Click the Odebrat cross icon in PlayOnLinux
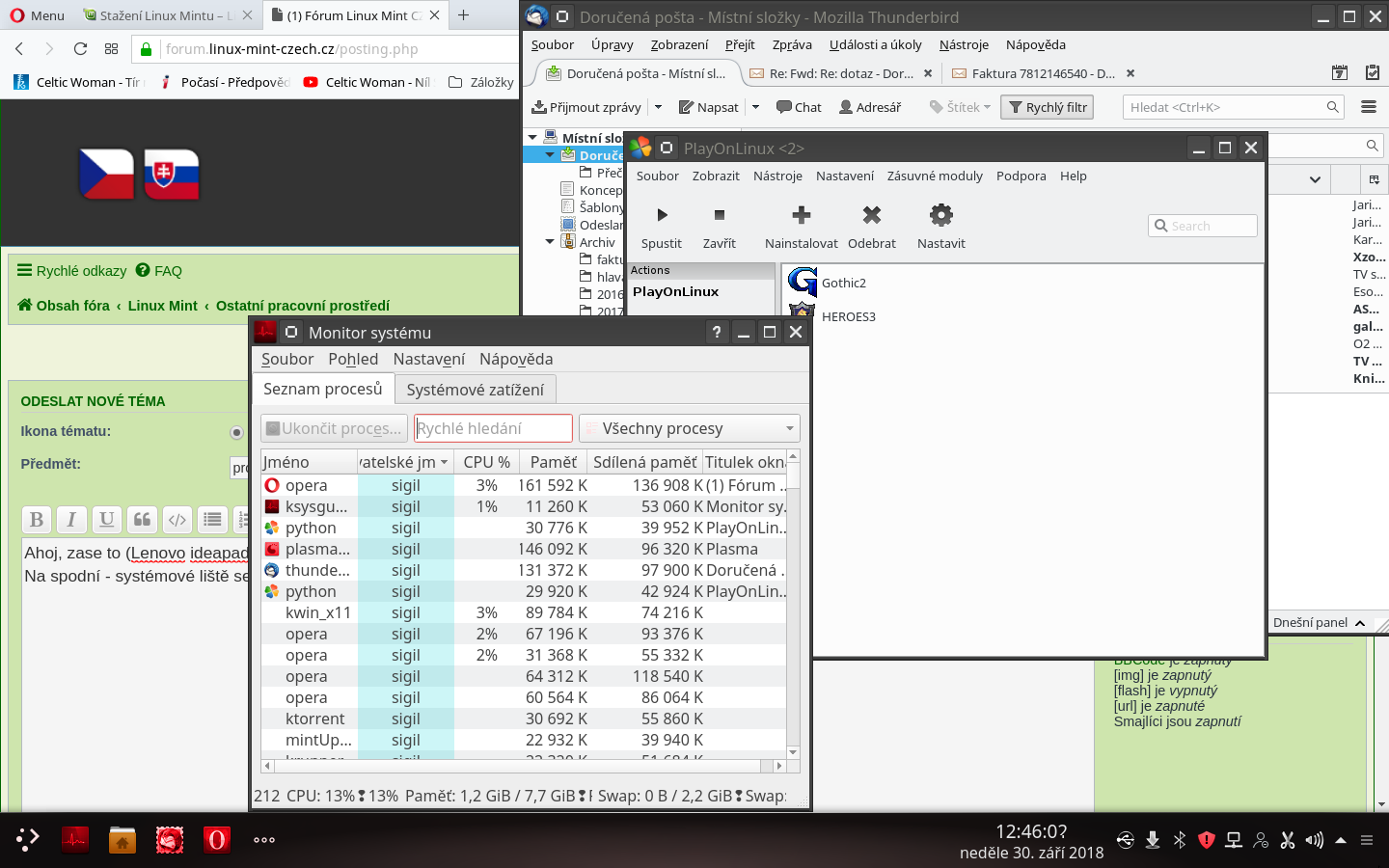 pos(872,215)
